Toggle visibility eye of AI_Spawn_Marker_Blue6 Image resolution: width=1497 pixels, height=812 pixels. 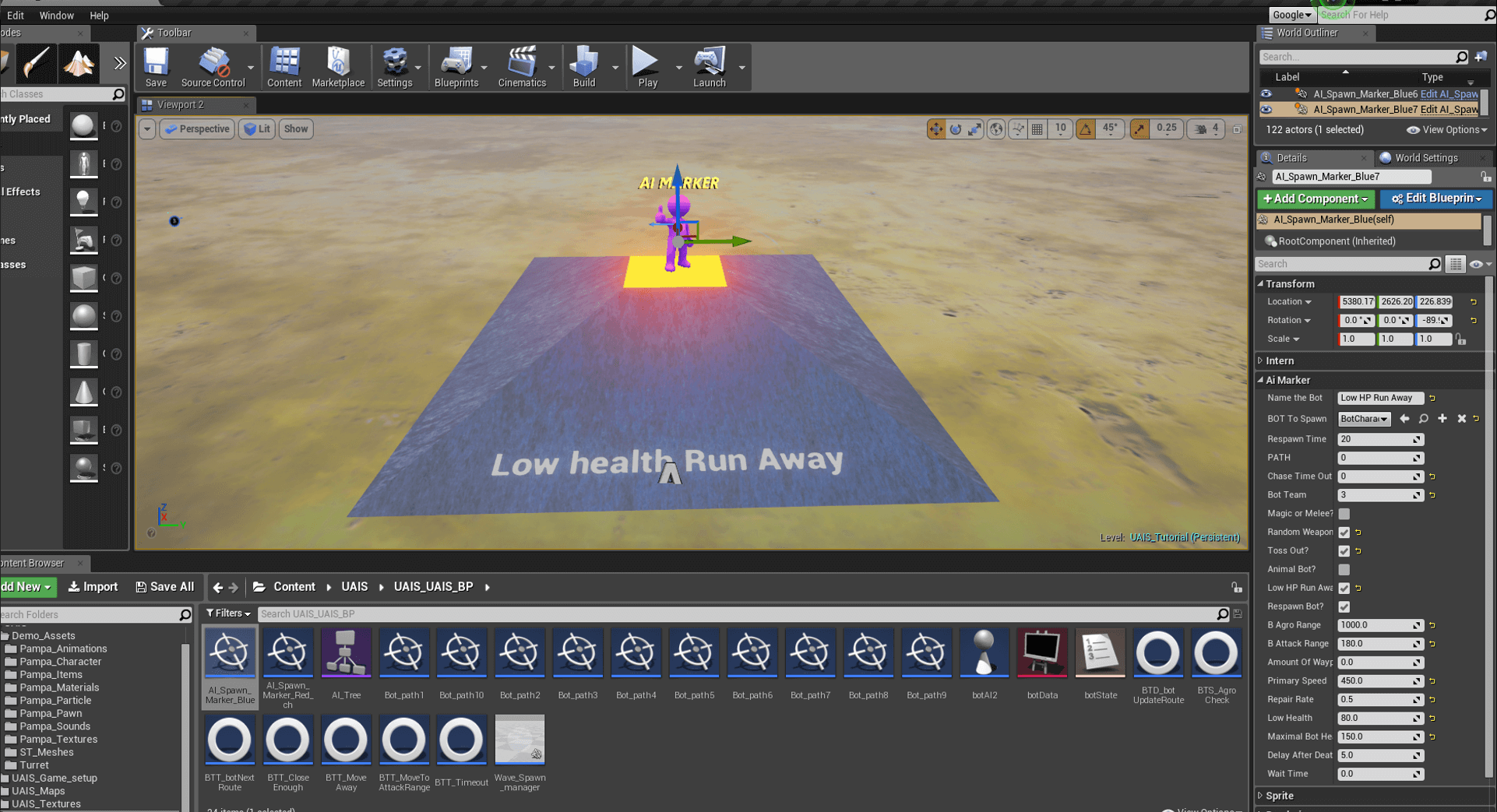(1266, 94)
